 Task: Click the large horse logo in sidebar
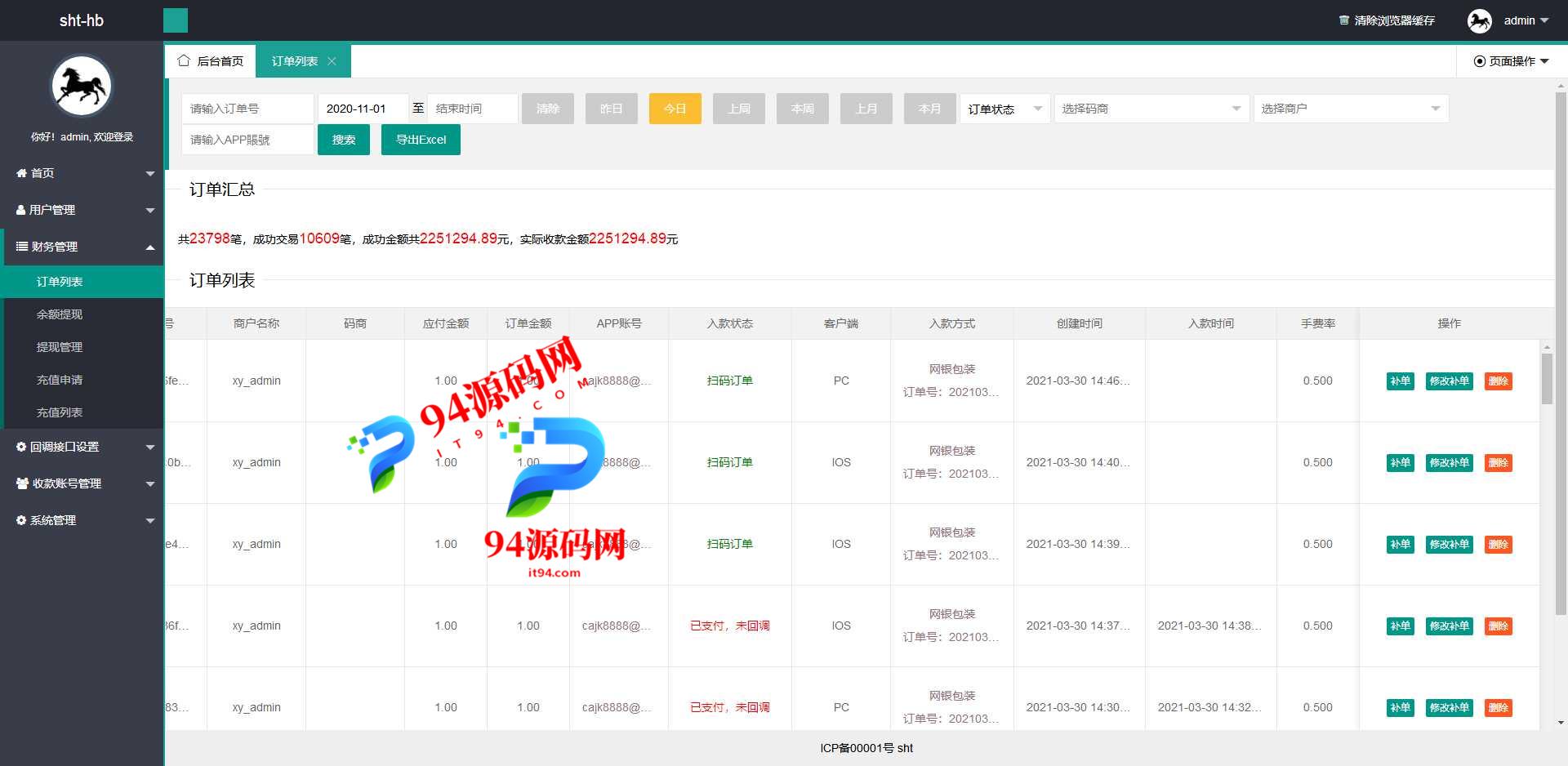[x=82, y=87]
